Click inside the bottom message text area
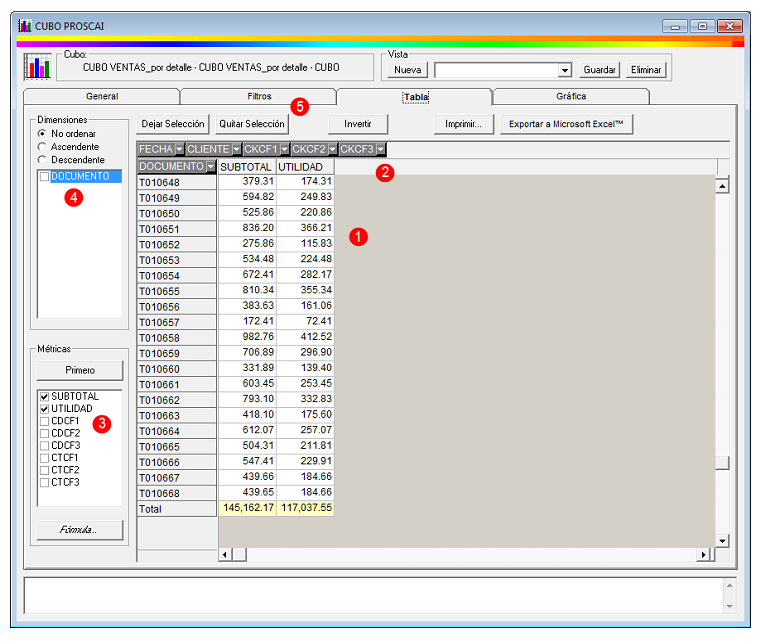 [x=374, y=596]
